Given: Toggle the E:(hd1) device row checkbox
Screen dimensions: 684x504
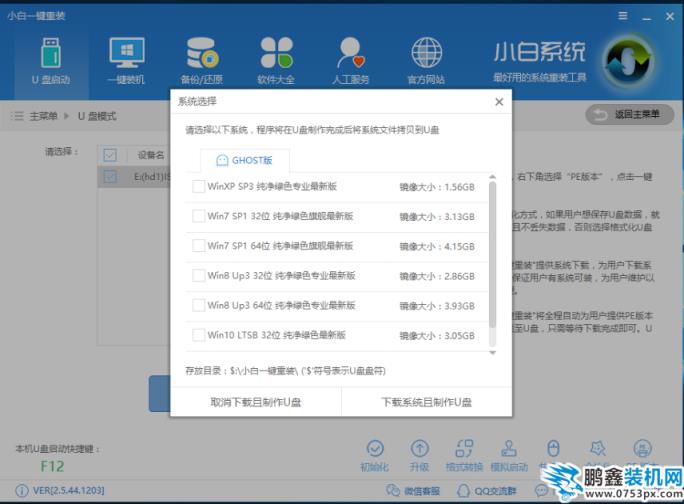Looking at the screenshot, I should [110, 177].
